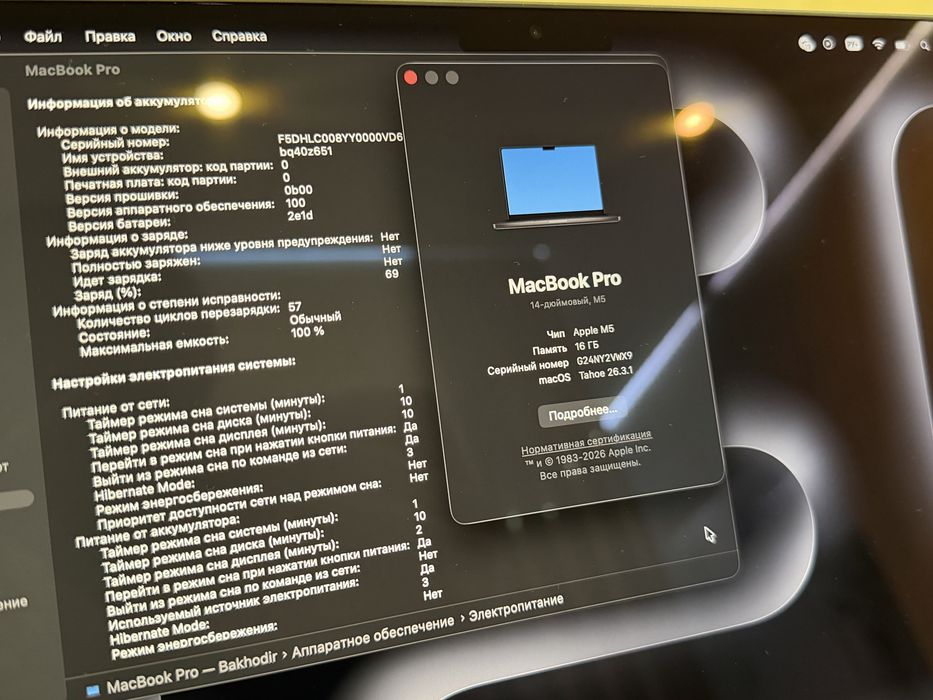Screen dimensions: 933x700
Task: Select the condition value Обычный
Action: [315, 317]
